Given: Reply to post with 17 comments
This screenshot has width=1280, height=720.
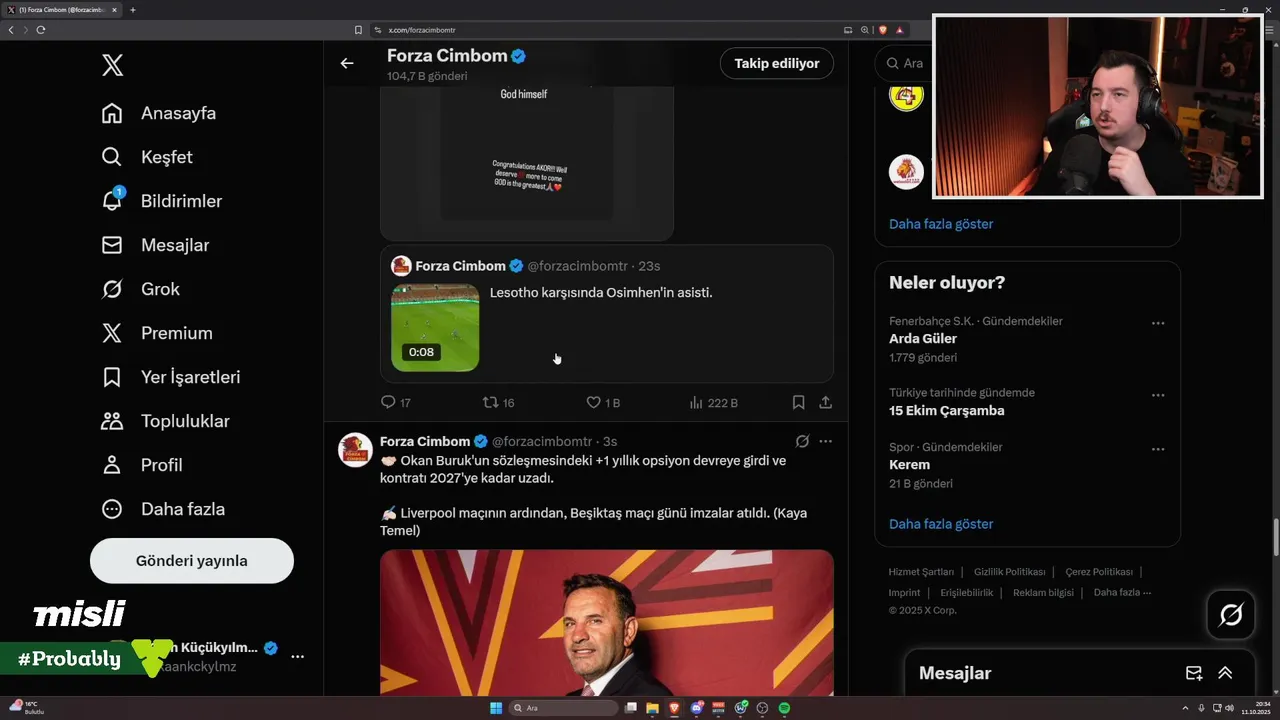Looking at the screenshot, I should (396, 402).
